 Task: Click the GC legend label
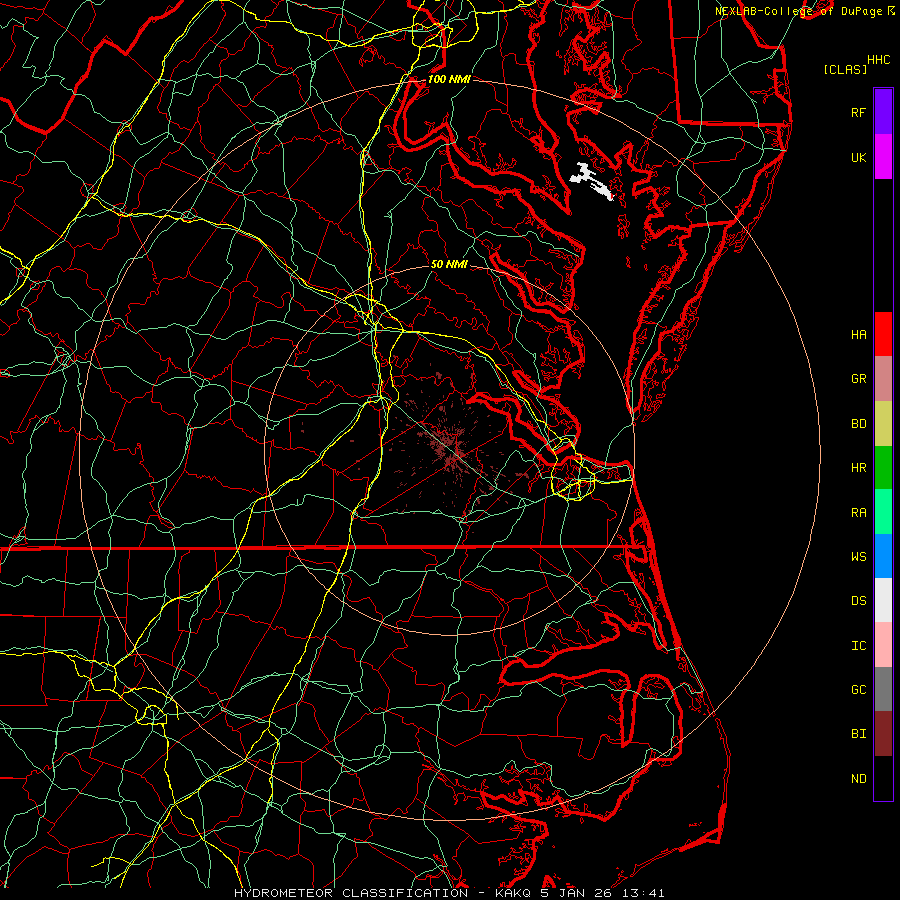click(858, 689)
